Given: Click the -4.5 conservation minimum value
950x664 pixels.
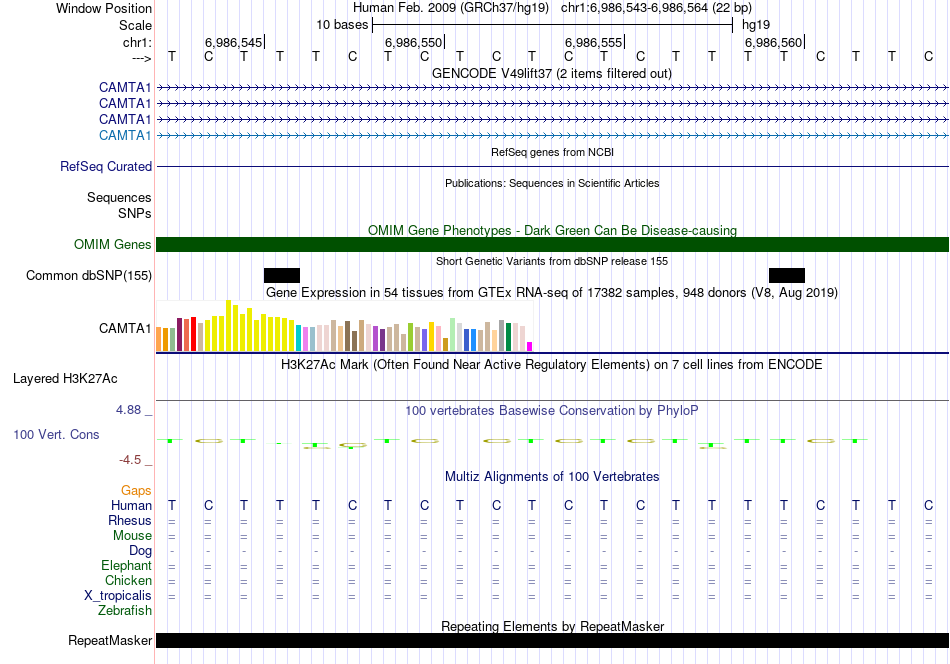Looking at the screenshot, I should point(130,460).
